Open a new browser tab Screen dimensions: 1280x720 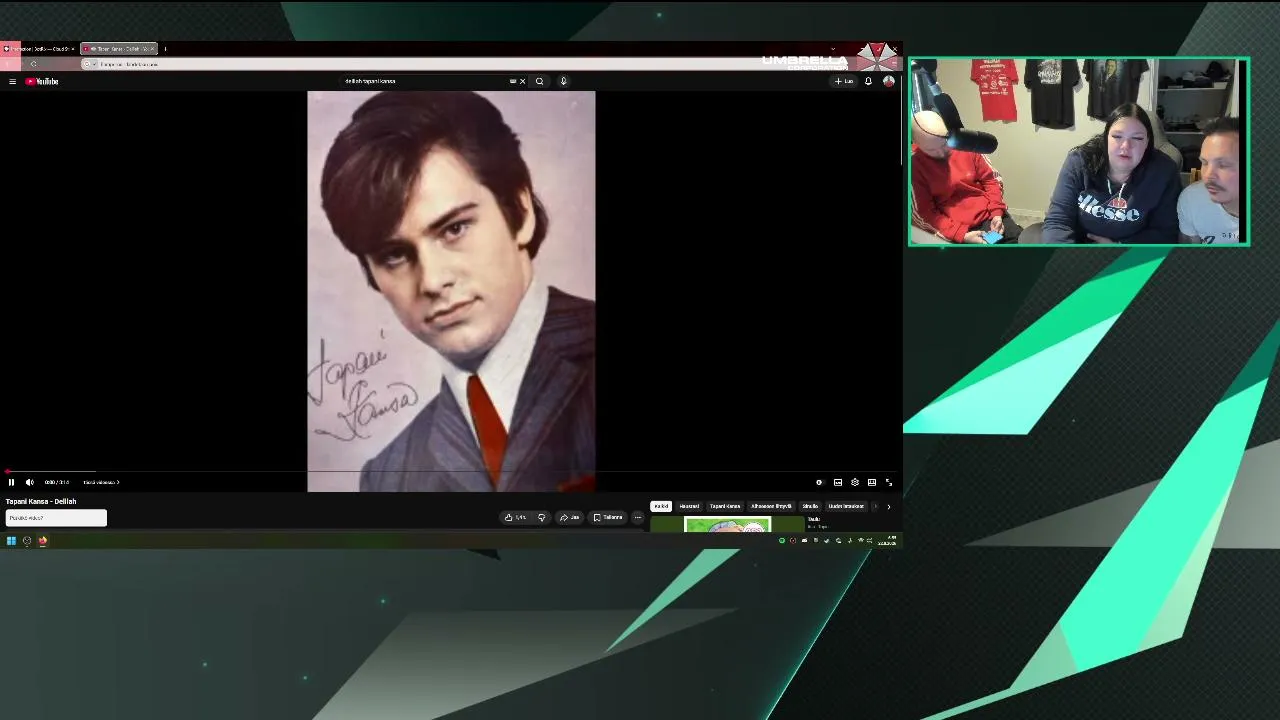165,48
